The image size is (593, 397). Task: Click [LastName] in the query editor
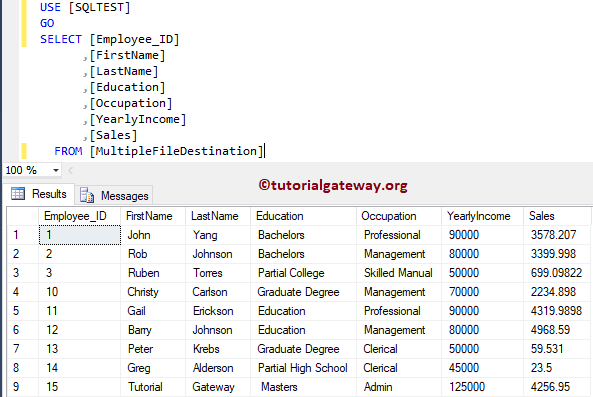point(124,71)
